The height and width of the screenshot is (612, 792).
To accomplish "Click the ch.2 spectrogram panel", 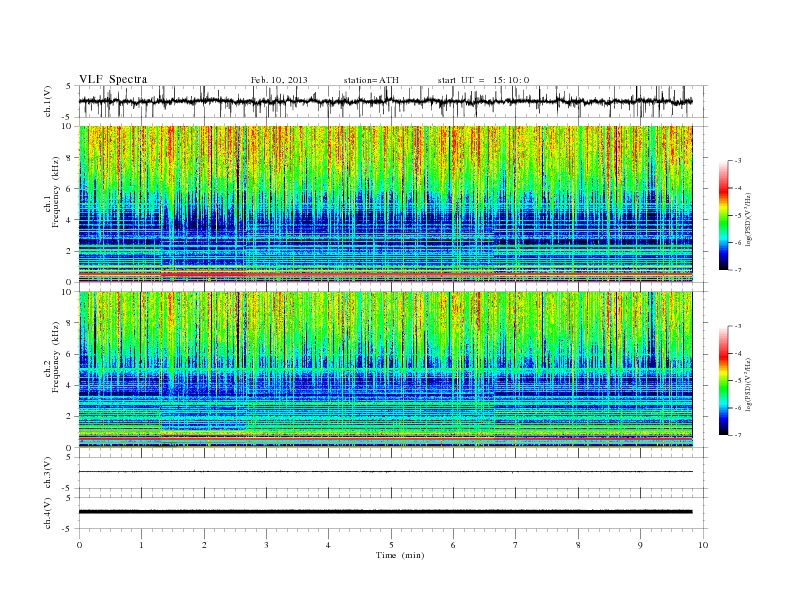I will [x=385, y=370].
